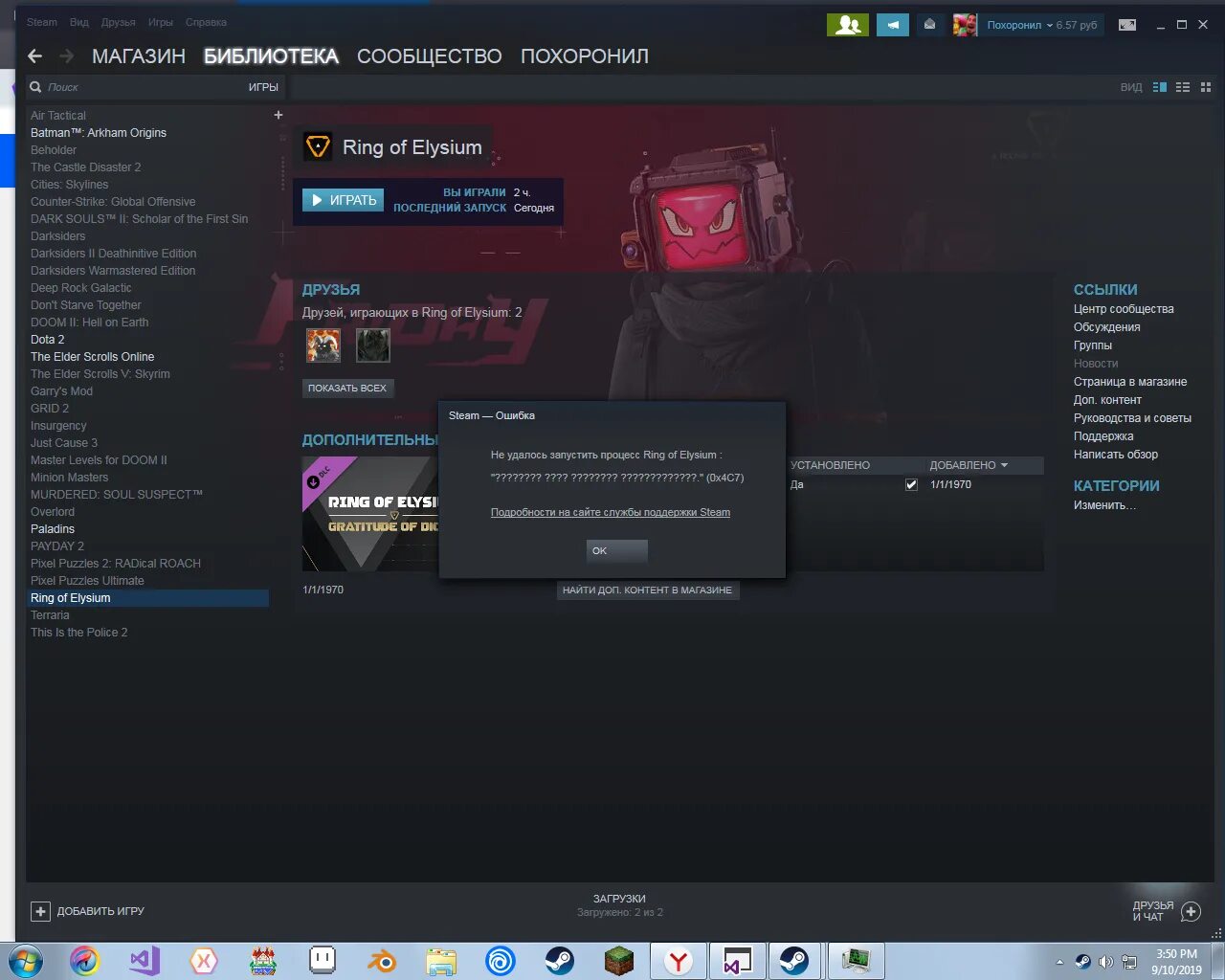Open the inbox envelope icon

click(929, 25)
